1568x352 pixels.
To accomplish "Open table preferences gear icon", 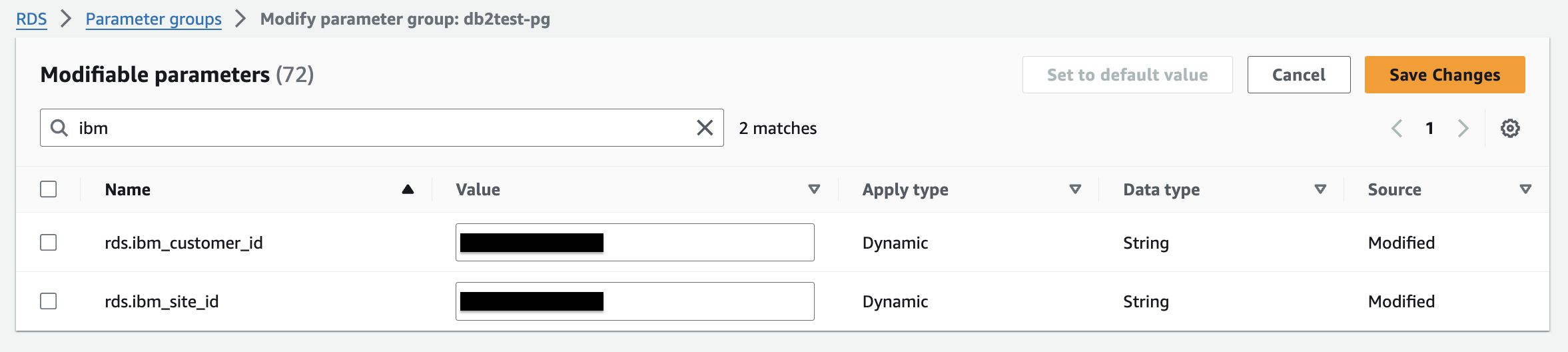I will 1510,128.
